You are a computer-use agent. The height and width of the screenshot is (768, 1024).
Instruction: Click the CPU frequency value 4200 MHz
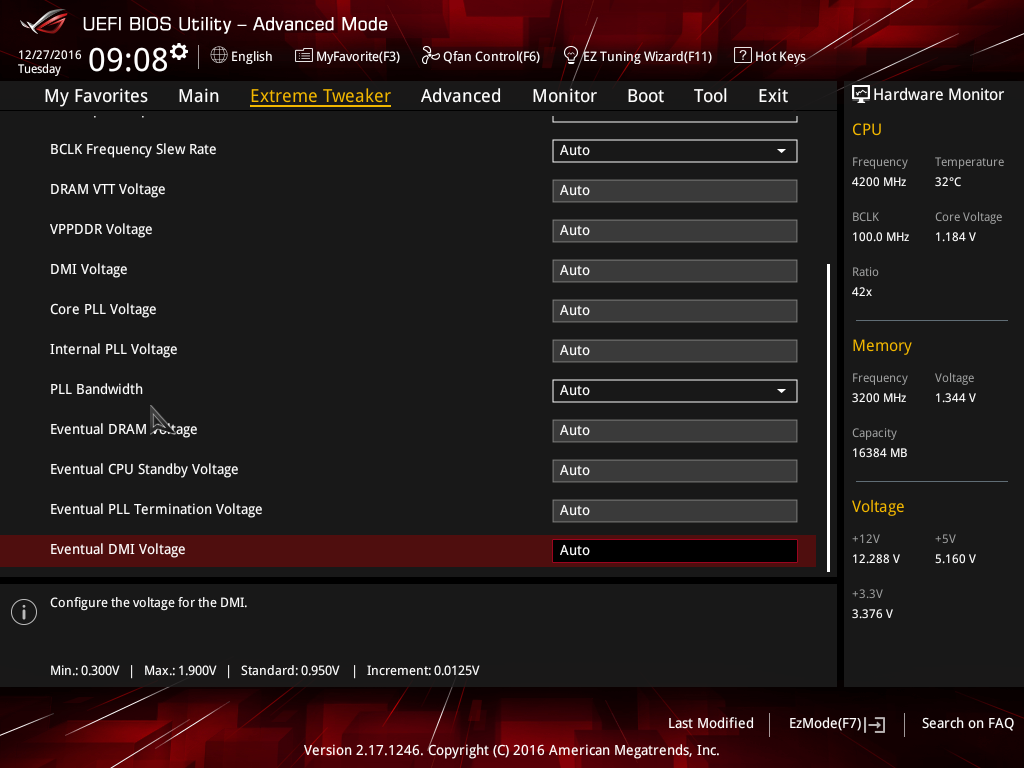click(879, 182)
